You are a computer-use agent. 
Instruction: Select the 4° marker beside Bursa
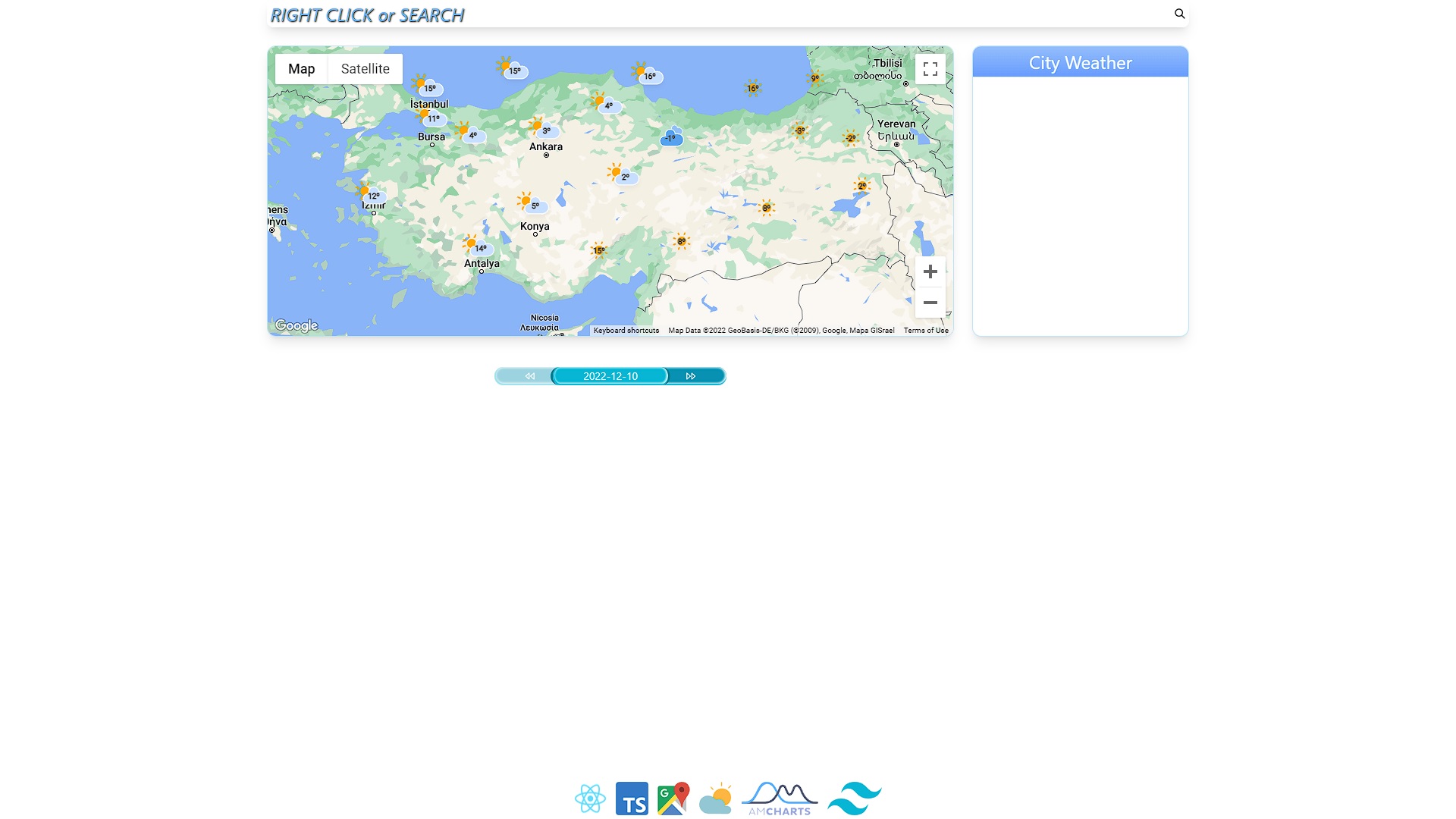click(469, 133)
